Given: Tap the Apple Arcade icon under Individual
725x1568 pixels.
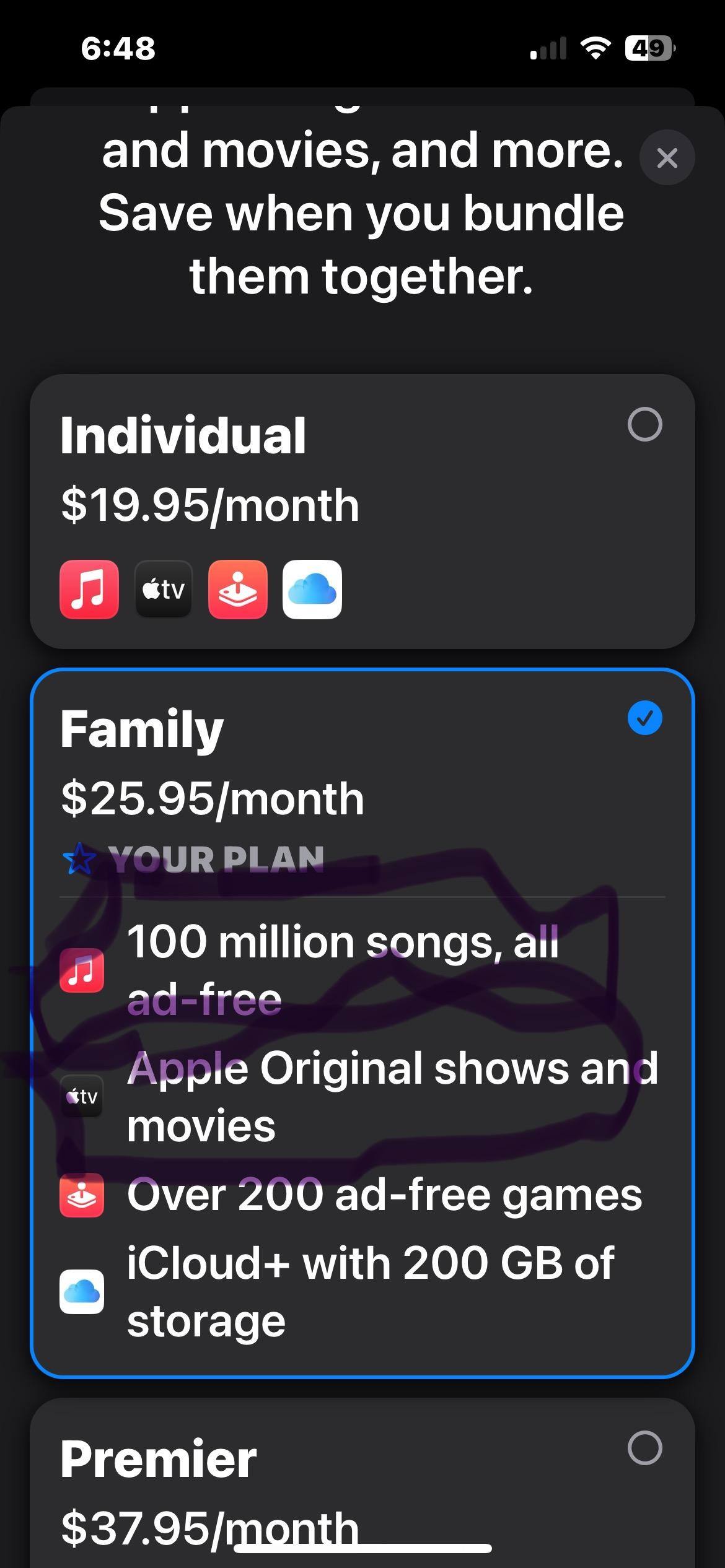Looking at the screenshot, I should pyautogui.click(x=238, y=589).
